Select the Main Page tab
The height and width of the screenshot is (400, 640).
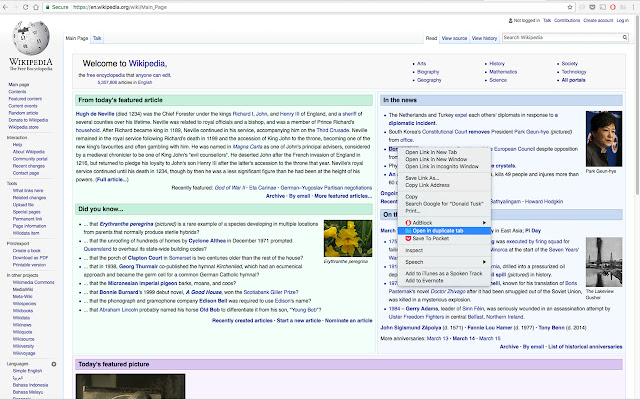coord(77,38)
